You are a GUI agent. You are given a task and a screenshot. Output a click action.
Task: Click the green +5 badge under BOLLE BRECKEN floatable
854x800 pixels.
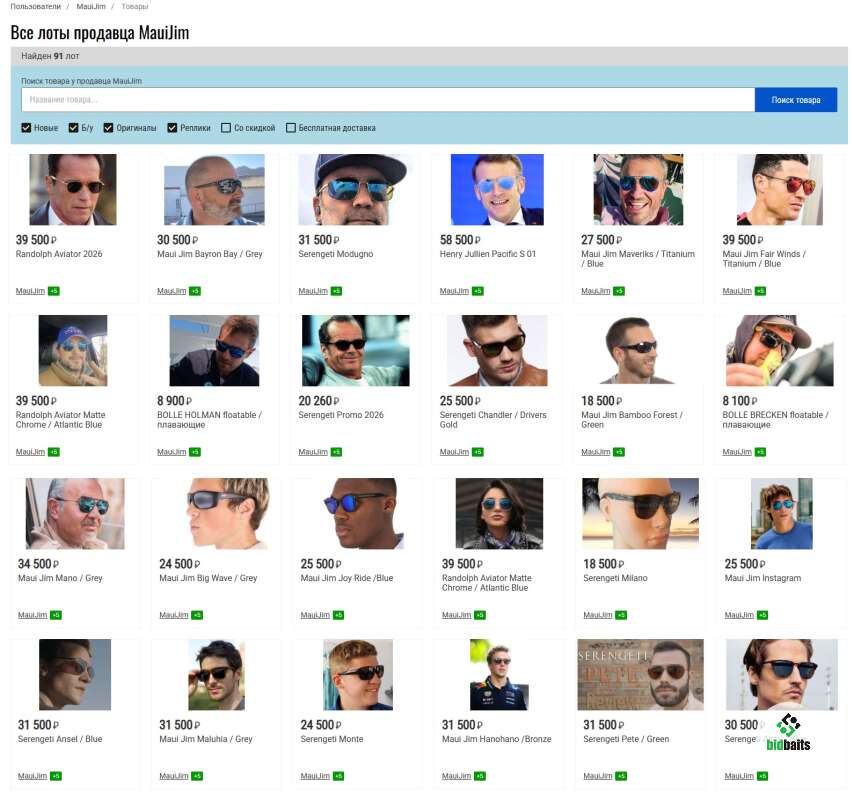point(760,452)
